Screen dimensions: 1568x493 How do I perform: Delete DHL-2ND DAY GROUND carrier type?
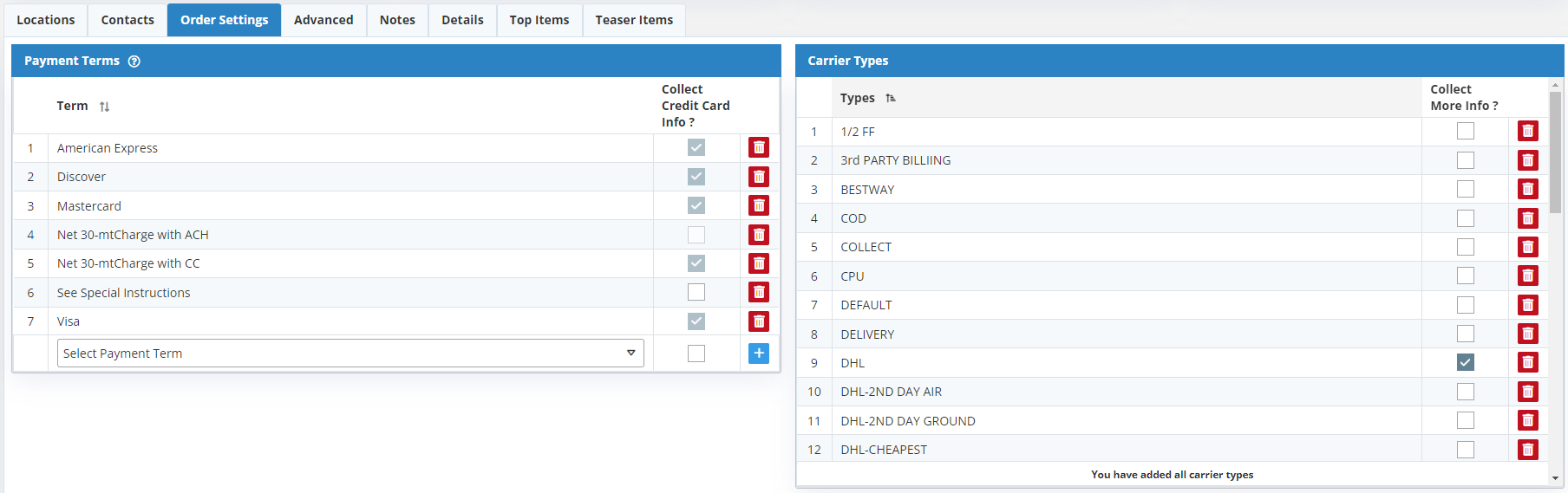tap(1528, 420)
